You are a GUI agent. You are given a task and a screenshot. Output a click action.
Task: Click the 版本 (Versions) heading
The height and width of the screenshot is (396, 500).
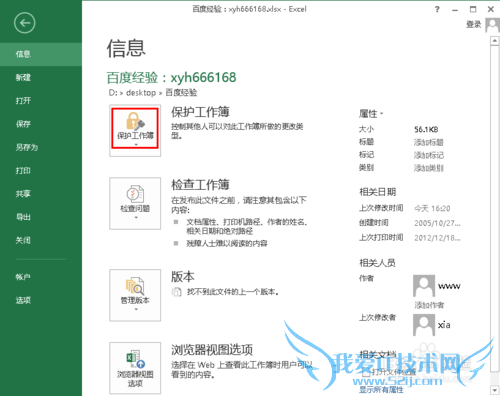(183, 277)
